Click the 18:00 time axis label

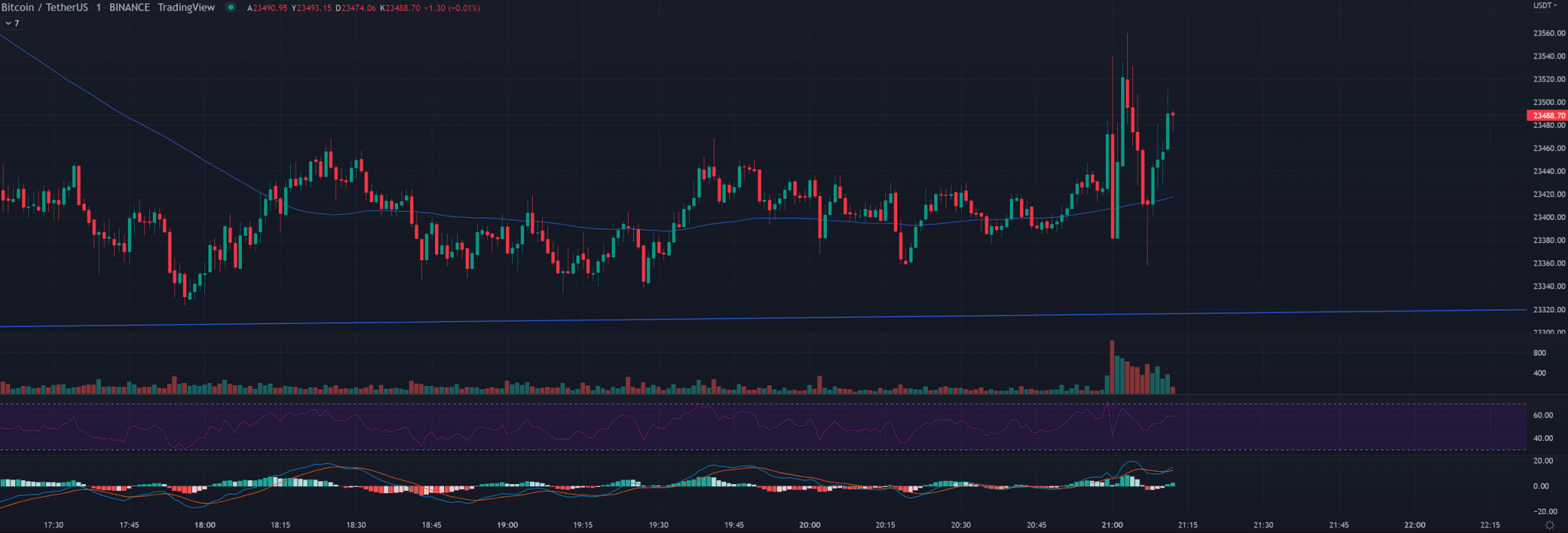(x=204, y=525)
